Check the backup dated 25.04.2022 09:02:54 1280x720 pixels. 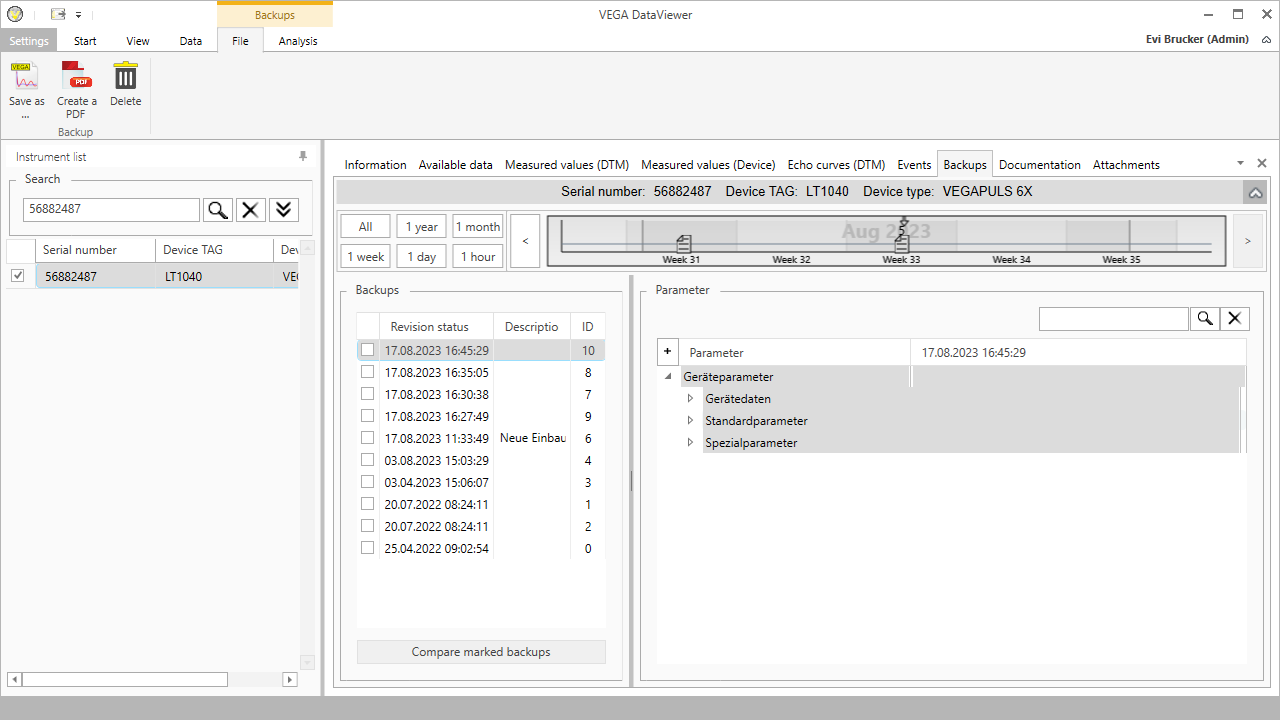[367, 547]
